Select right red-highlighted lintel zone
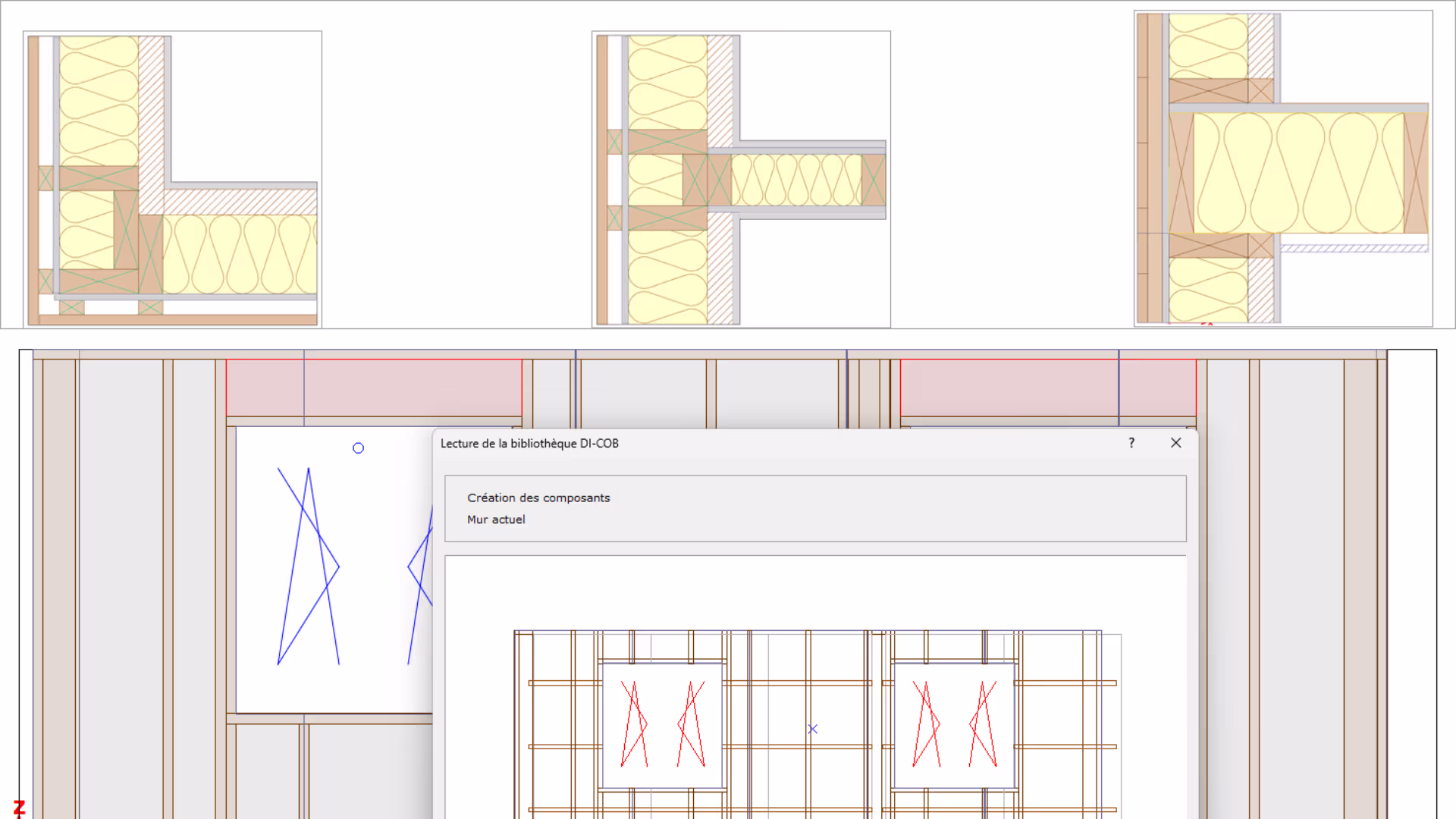The image size is (1456, 819). point(1047,388)
